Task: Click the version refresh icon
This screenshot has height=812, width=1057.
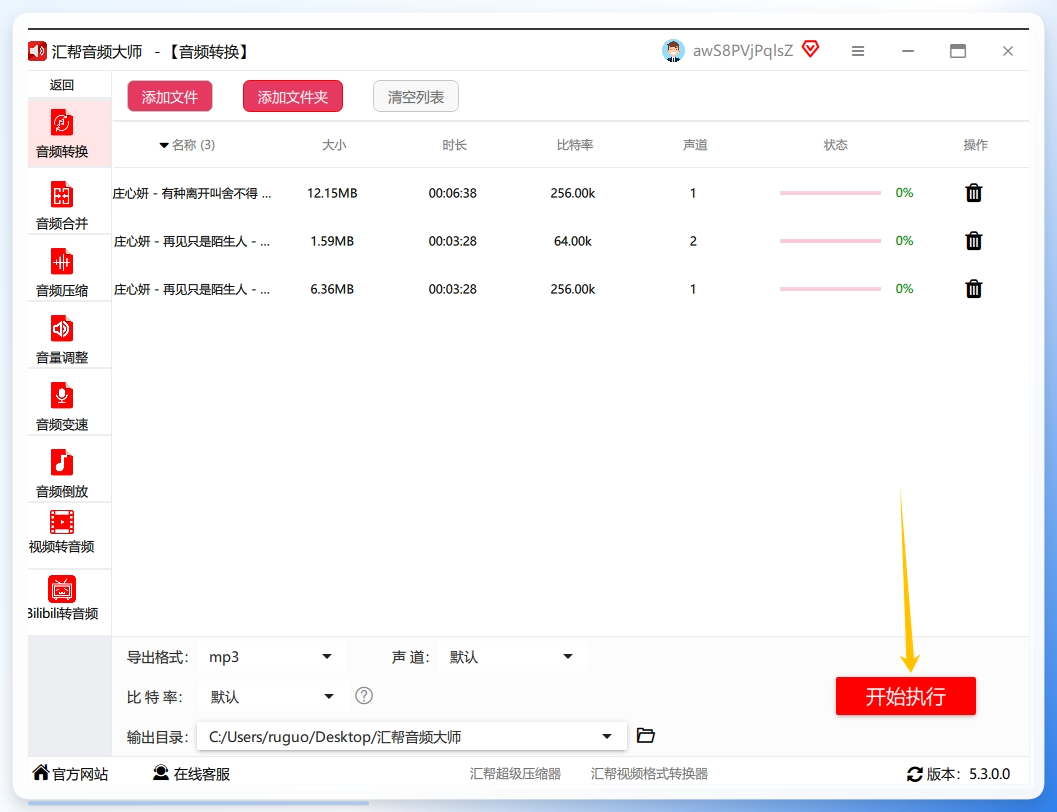Action: [x=914, y=774]
